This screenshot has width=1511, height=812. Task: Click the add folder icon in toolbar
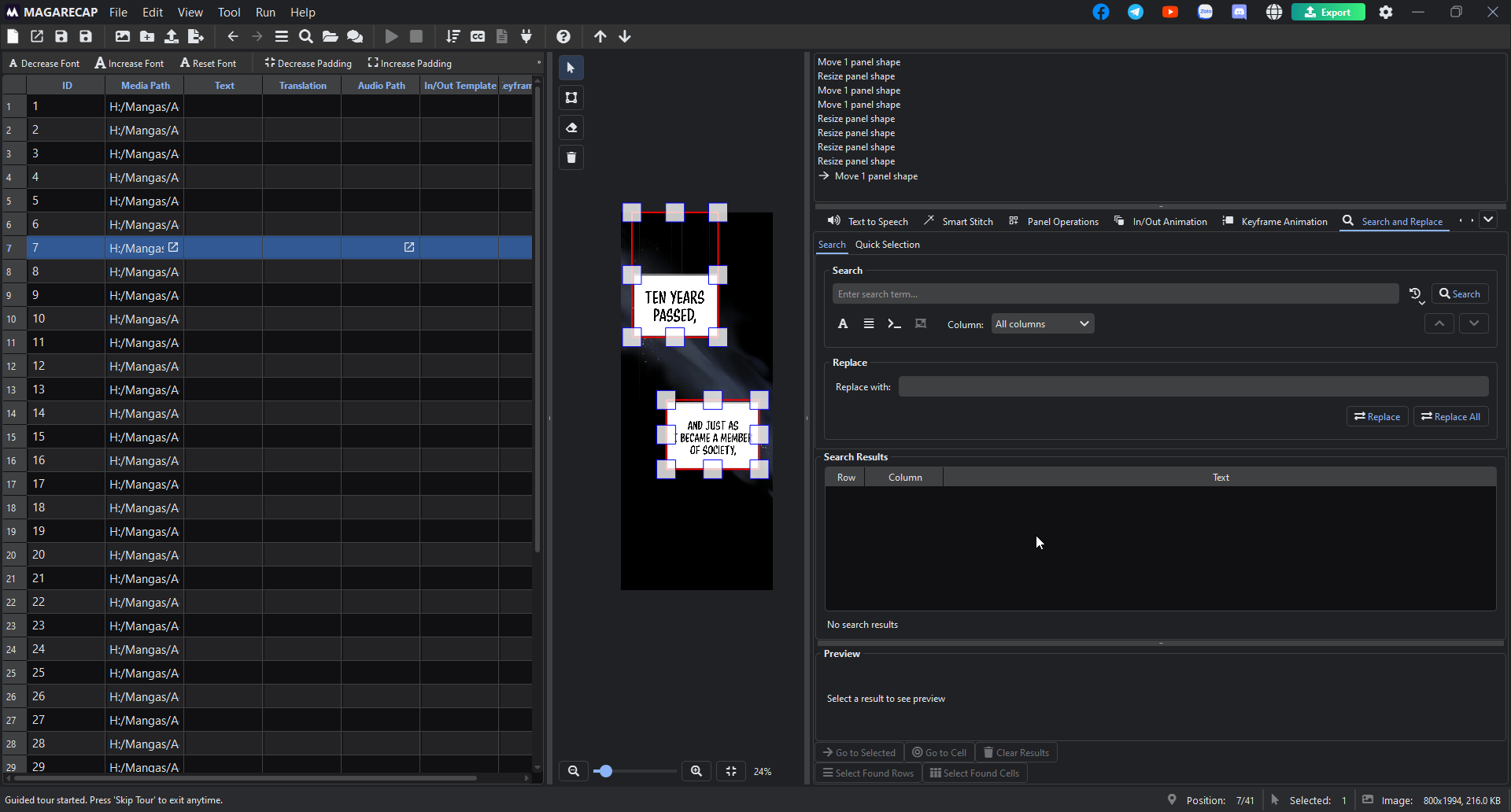coord(147,36)
